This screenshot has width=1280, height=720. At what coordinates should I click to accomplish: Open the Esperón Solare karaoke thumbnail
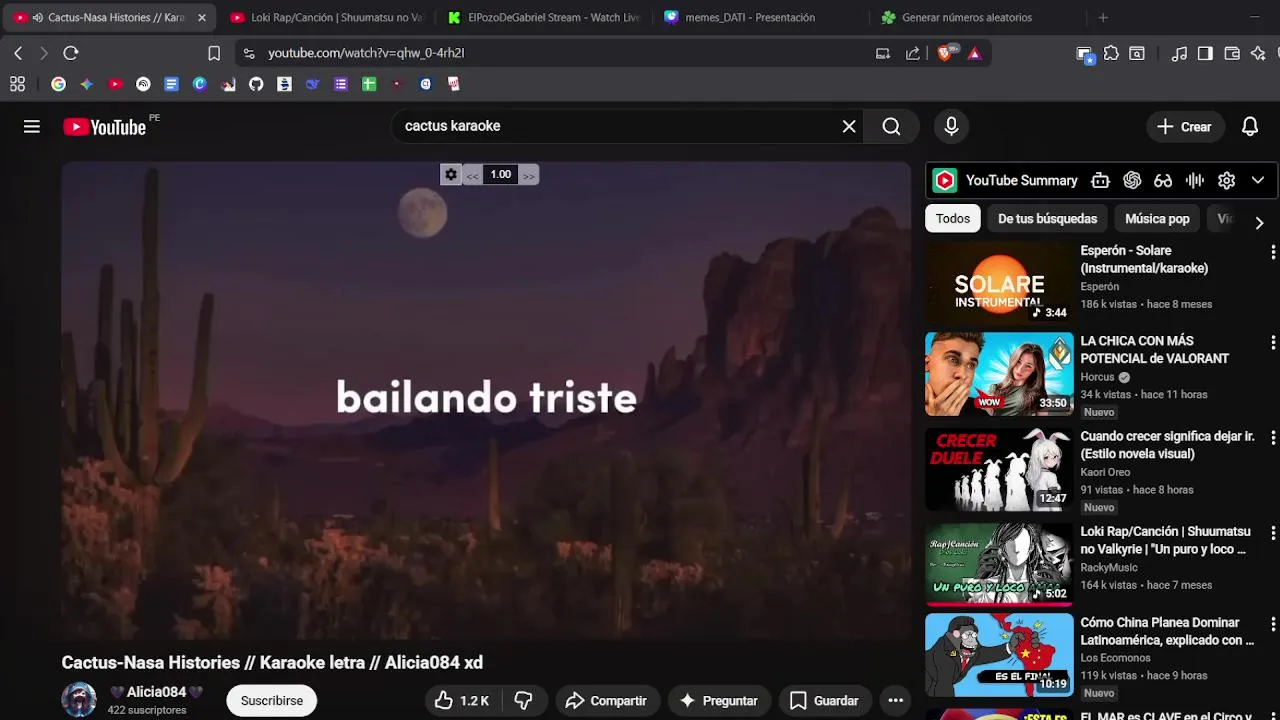[x=999, y=283]
